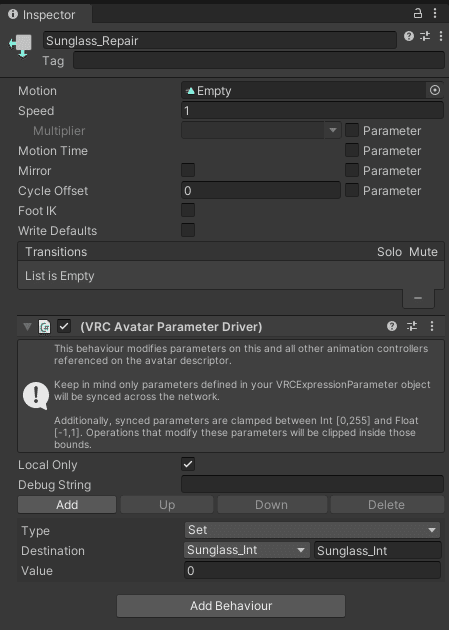Viewport: 449px width, 630px height.
Task: Click the Add Behaviour button
Action: (231, 606)
